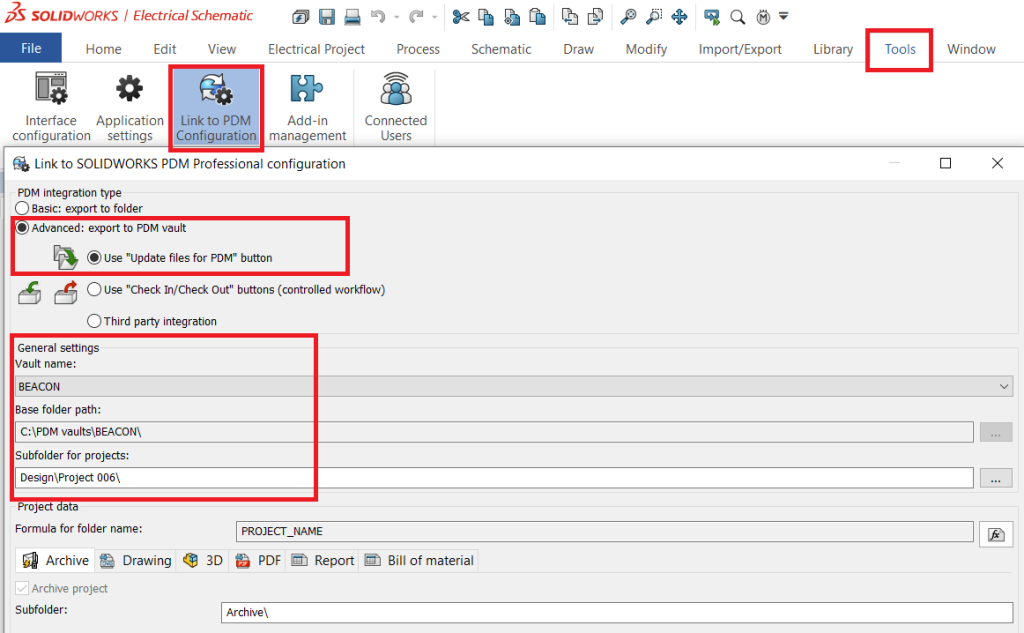The width and height of the screenshot is (1024, 633).
Task: Open Connected Users
Action: click(396, 106)
